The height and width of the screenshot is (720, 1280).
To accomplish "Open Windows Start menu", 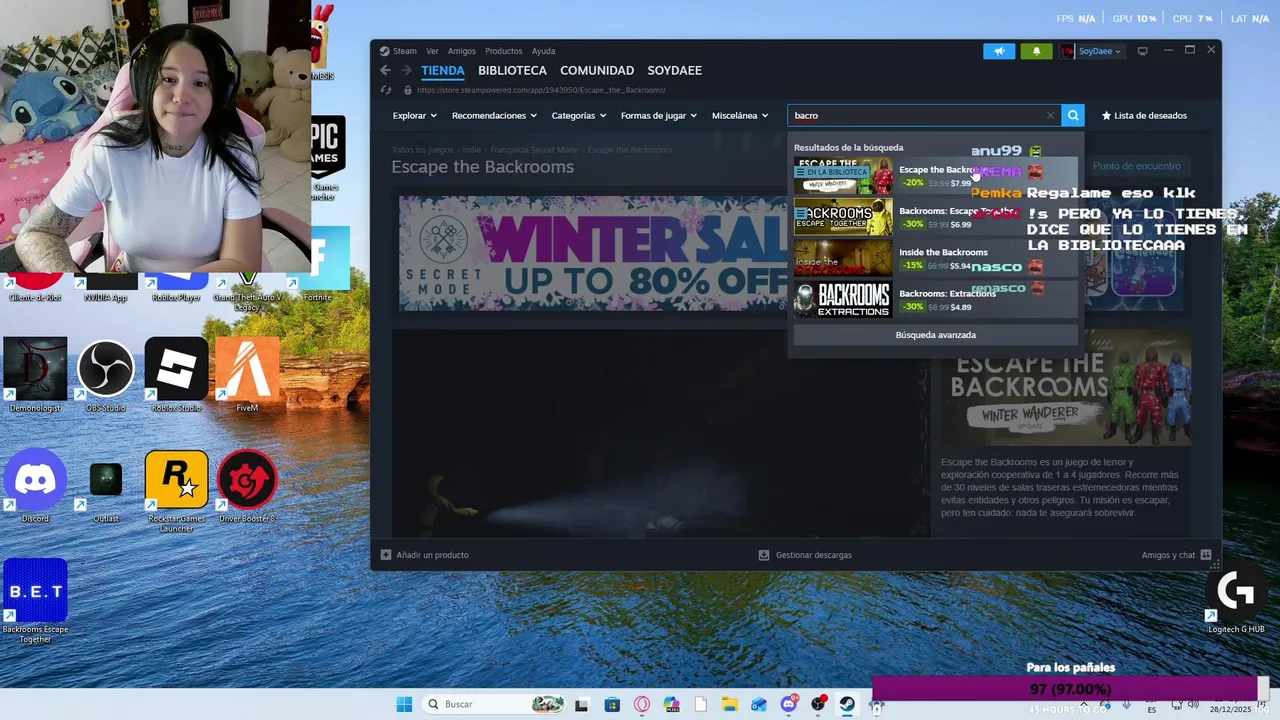I will pos(404,704).
